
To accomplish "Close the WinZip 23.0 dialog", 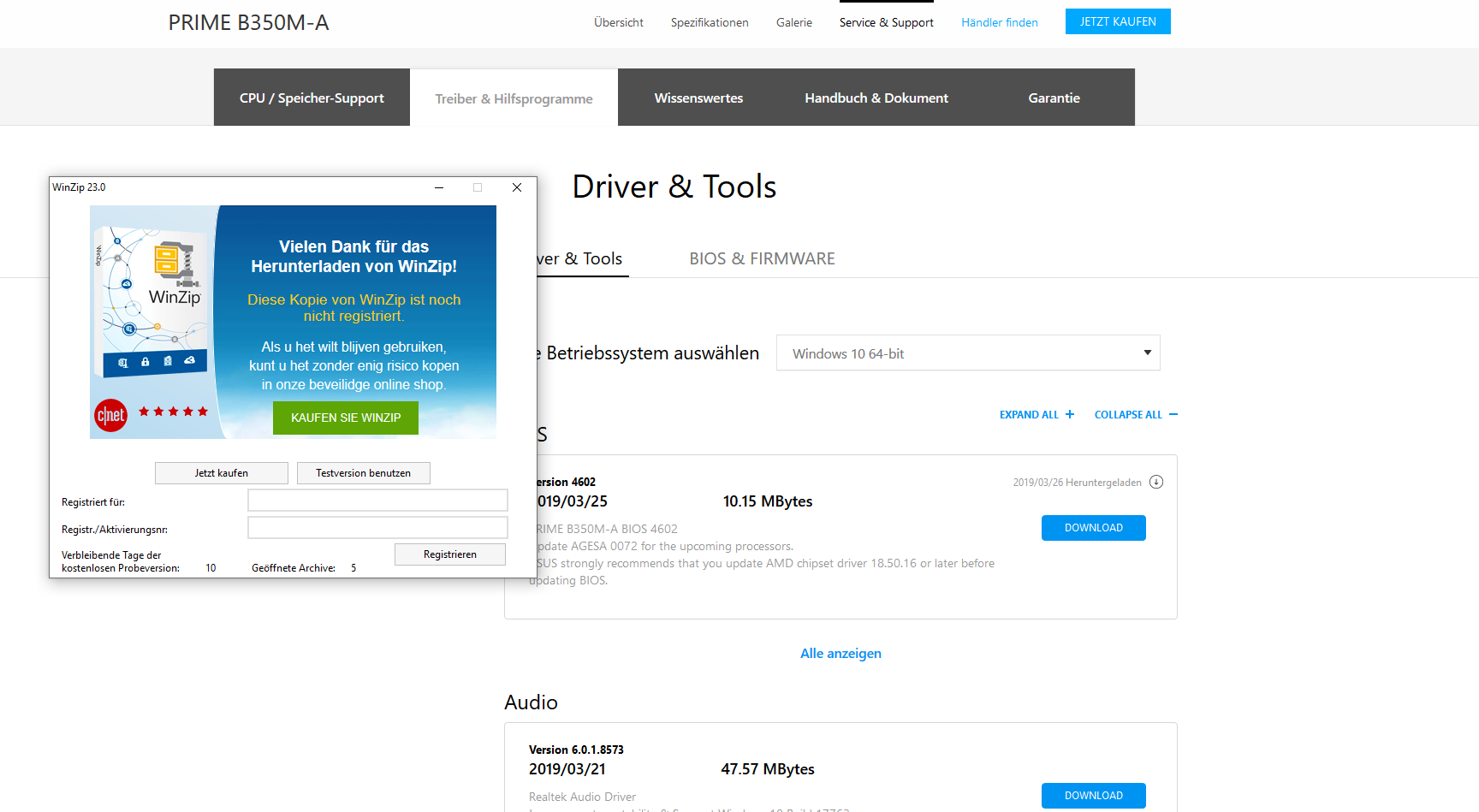I will (517, 187).
